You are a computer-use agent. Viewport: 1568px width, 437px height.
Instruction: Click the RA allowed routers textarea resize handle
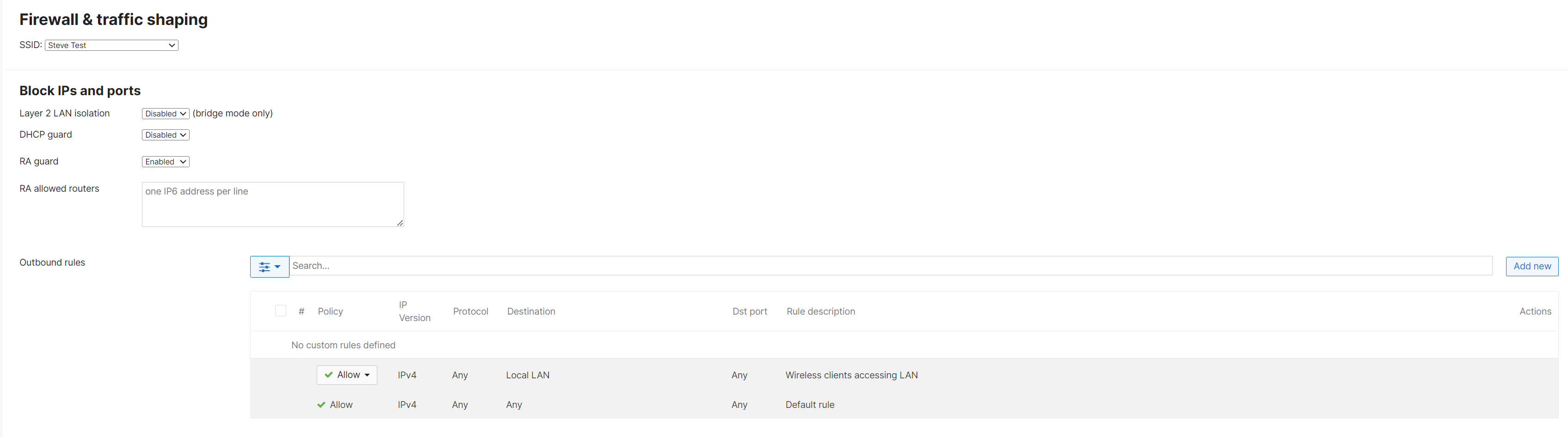tap(400, 223)
